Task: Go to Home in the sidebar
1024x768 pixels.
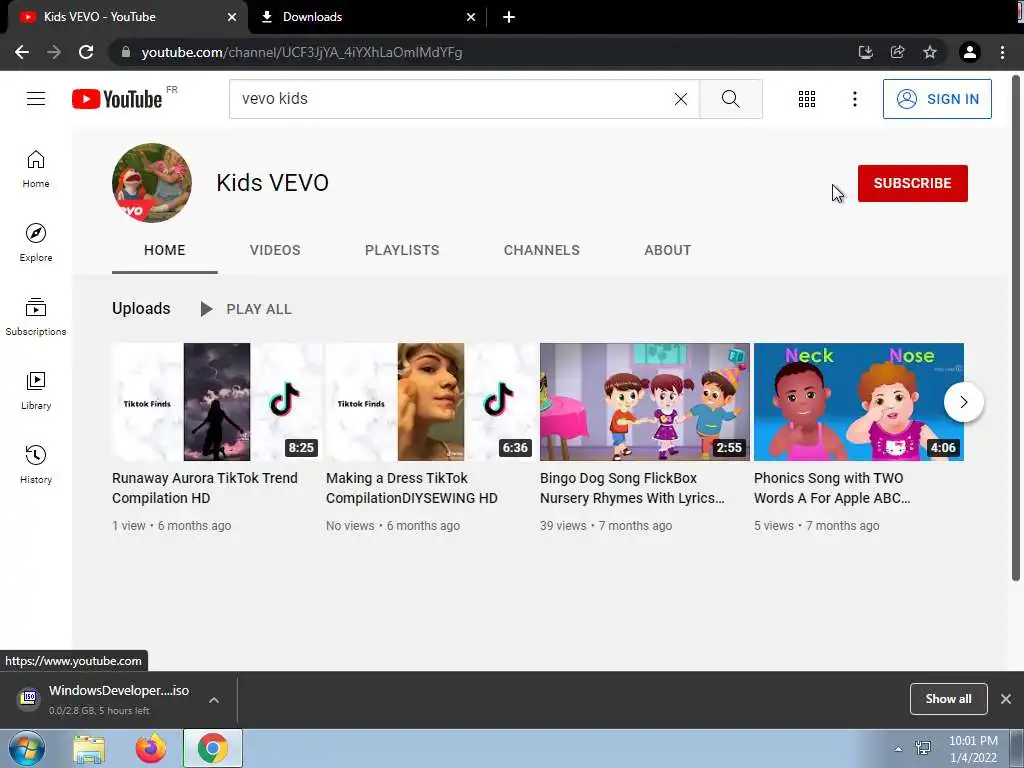Action: point(36,169)
